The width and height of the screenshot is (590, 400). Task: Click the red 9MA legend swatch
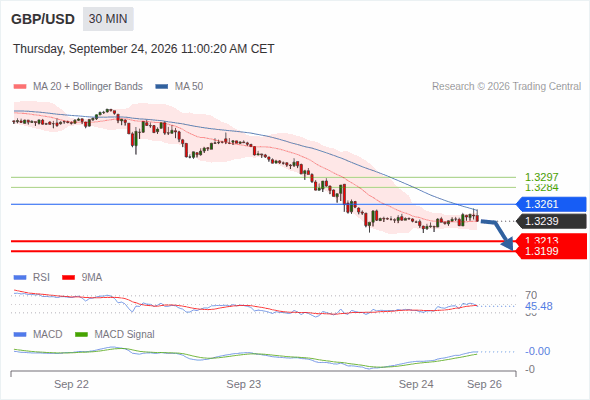click(68, 278)
